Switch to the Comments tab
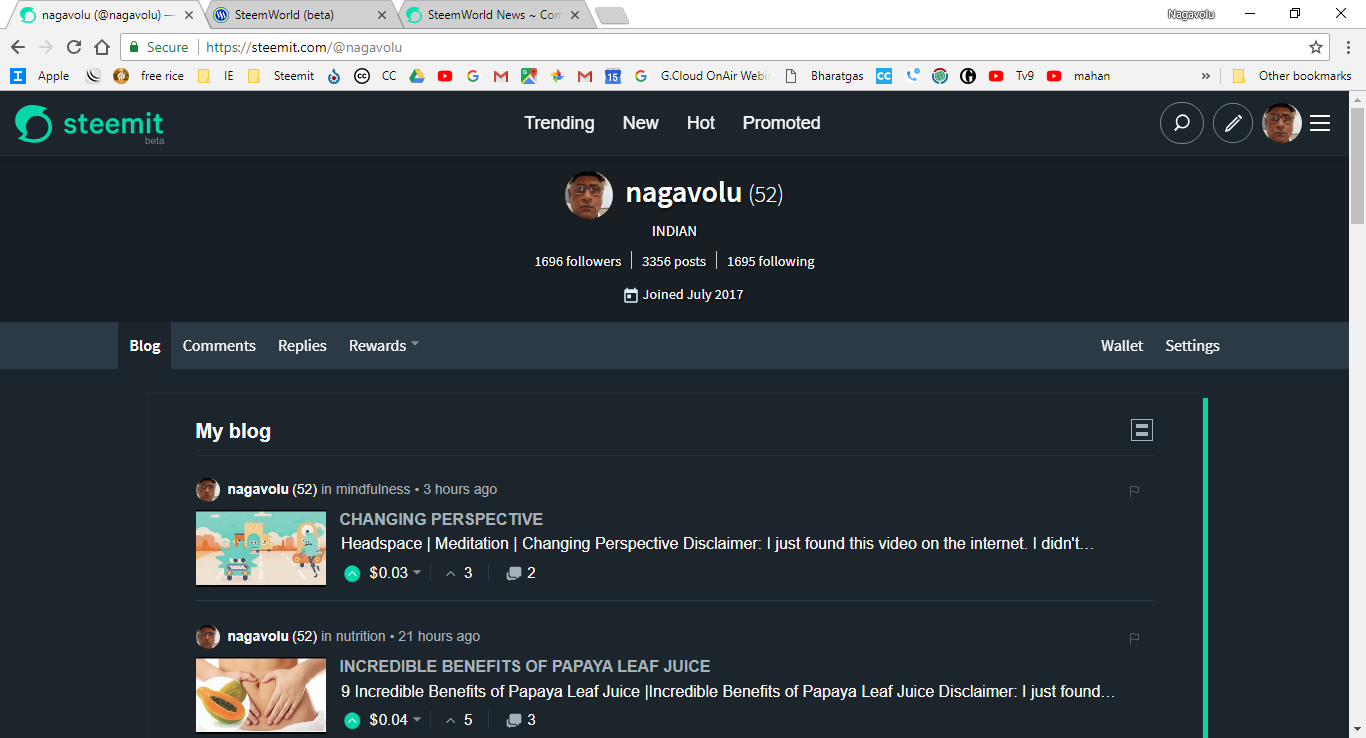This screenshot has width=1366, height=738. [x=219, y=346]
